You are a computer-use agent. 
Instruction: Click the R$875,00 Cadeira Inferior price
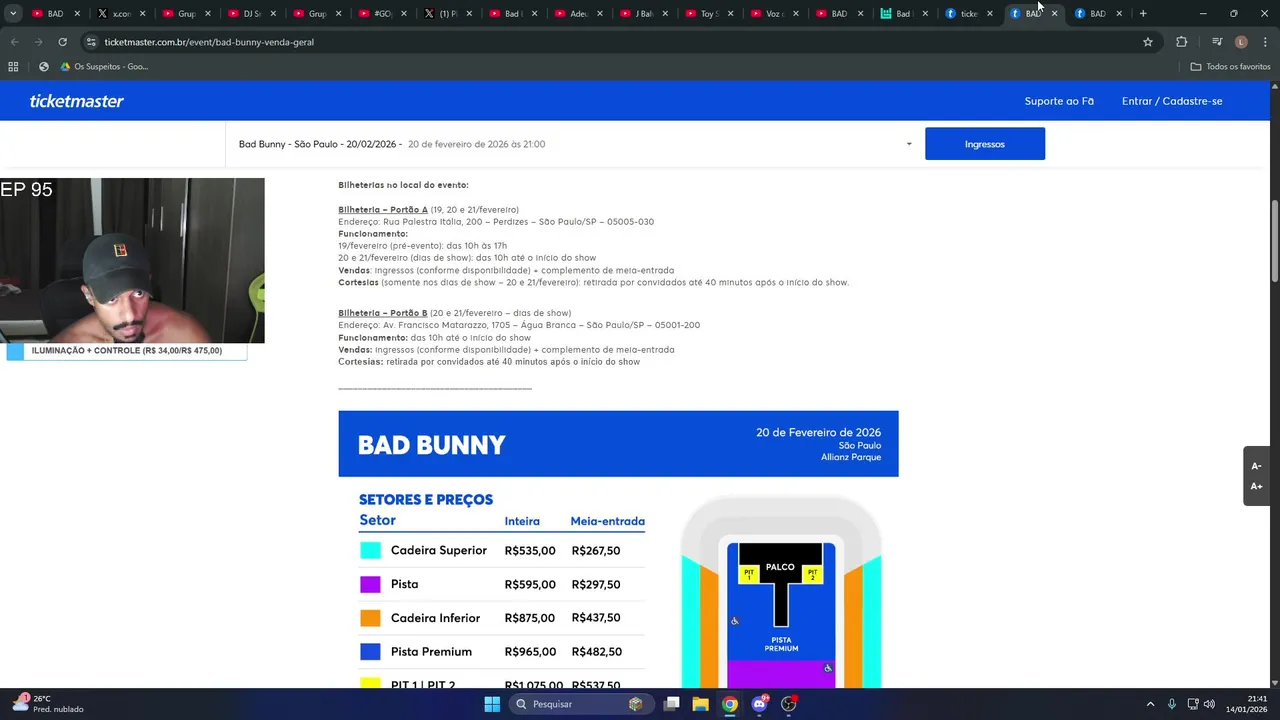530,618
